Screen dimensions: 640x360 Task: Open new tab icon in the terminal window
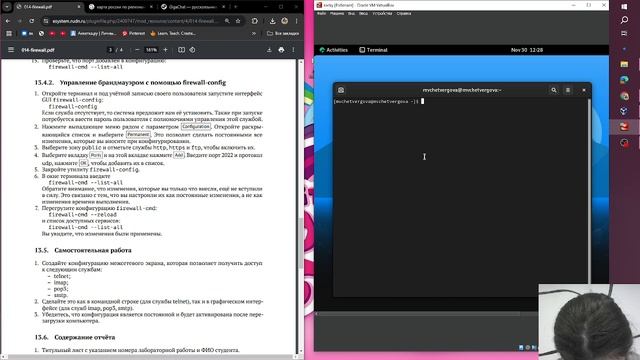[x=341, y=90]
